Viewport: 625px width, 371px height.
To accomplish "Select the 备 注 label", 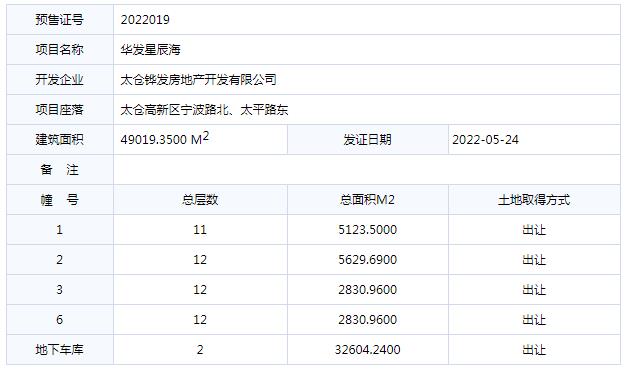I will (60, 170).
